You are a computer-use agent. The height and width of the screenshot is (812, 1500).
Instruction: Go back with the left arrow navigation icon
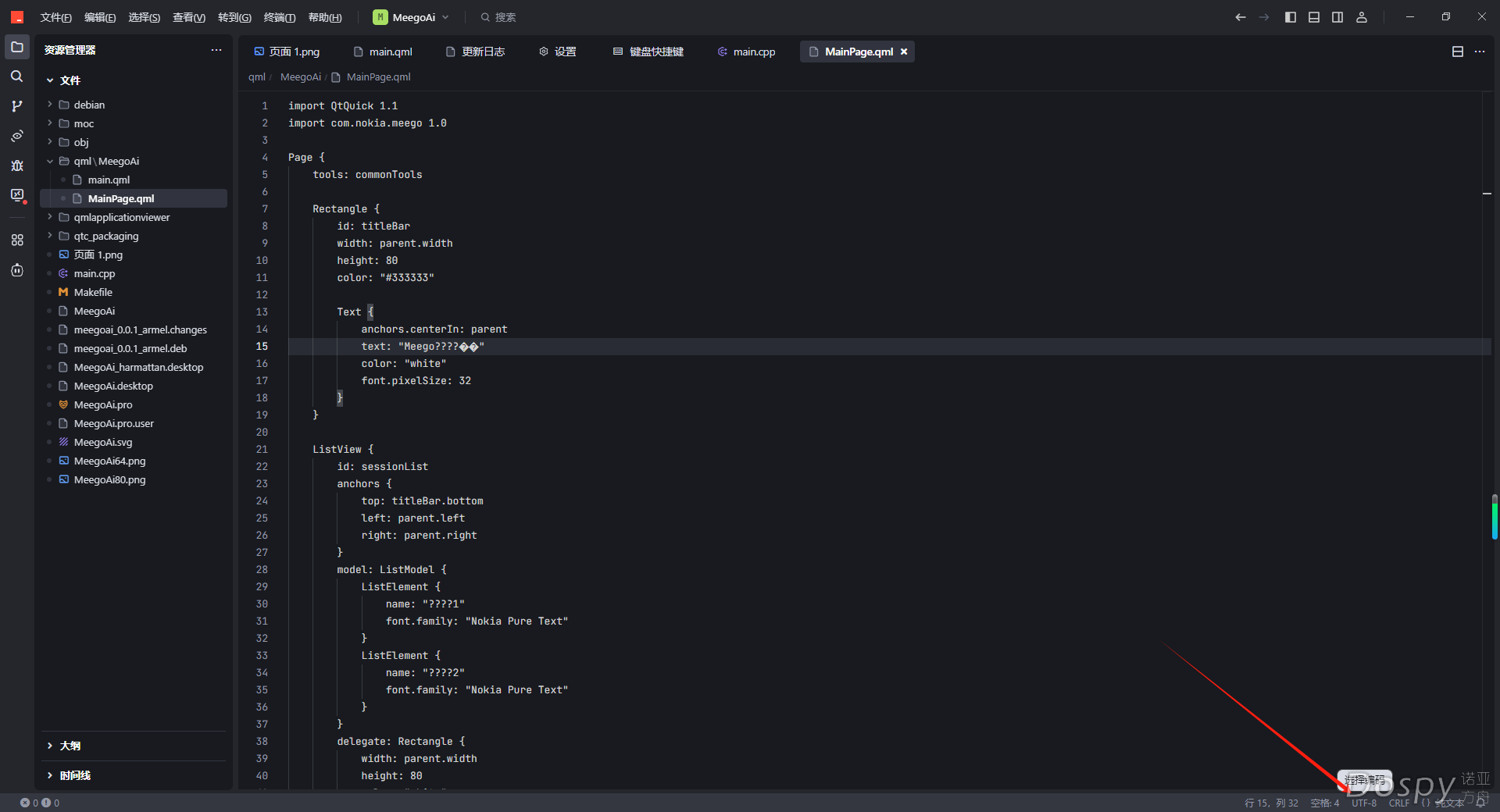pos(1240,17)
